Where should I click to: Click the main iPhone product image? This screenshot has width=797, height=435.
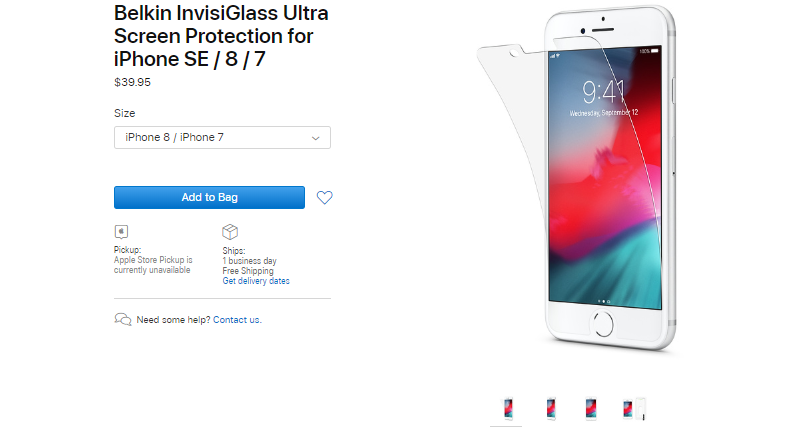pos(578,178)
